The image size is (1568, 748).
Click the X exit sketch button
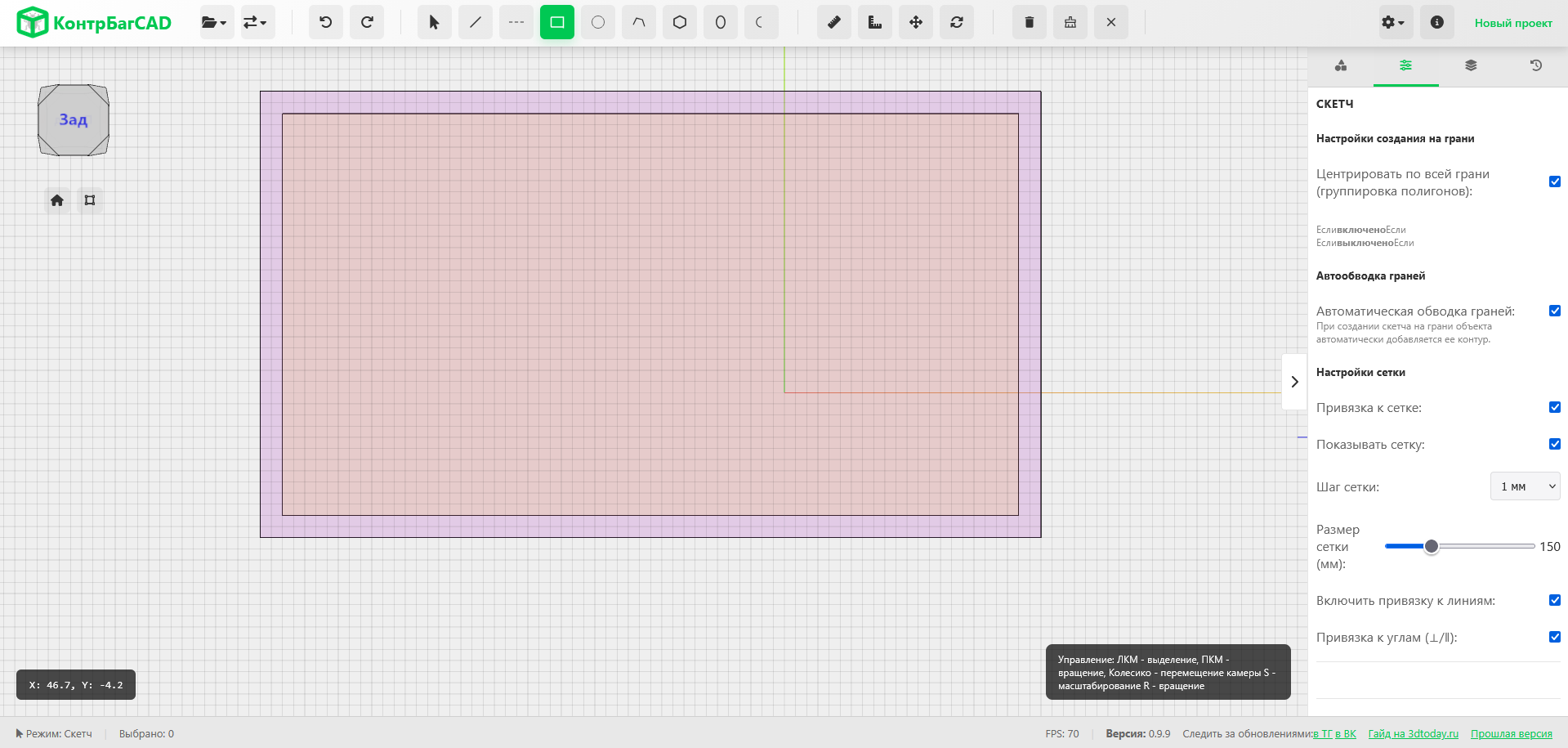[1111, 22]
